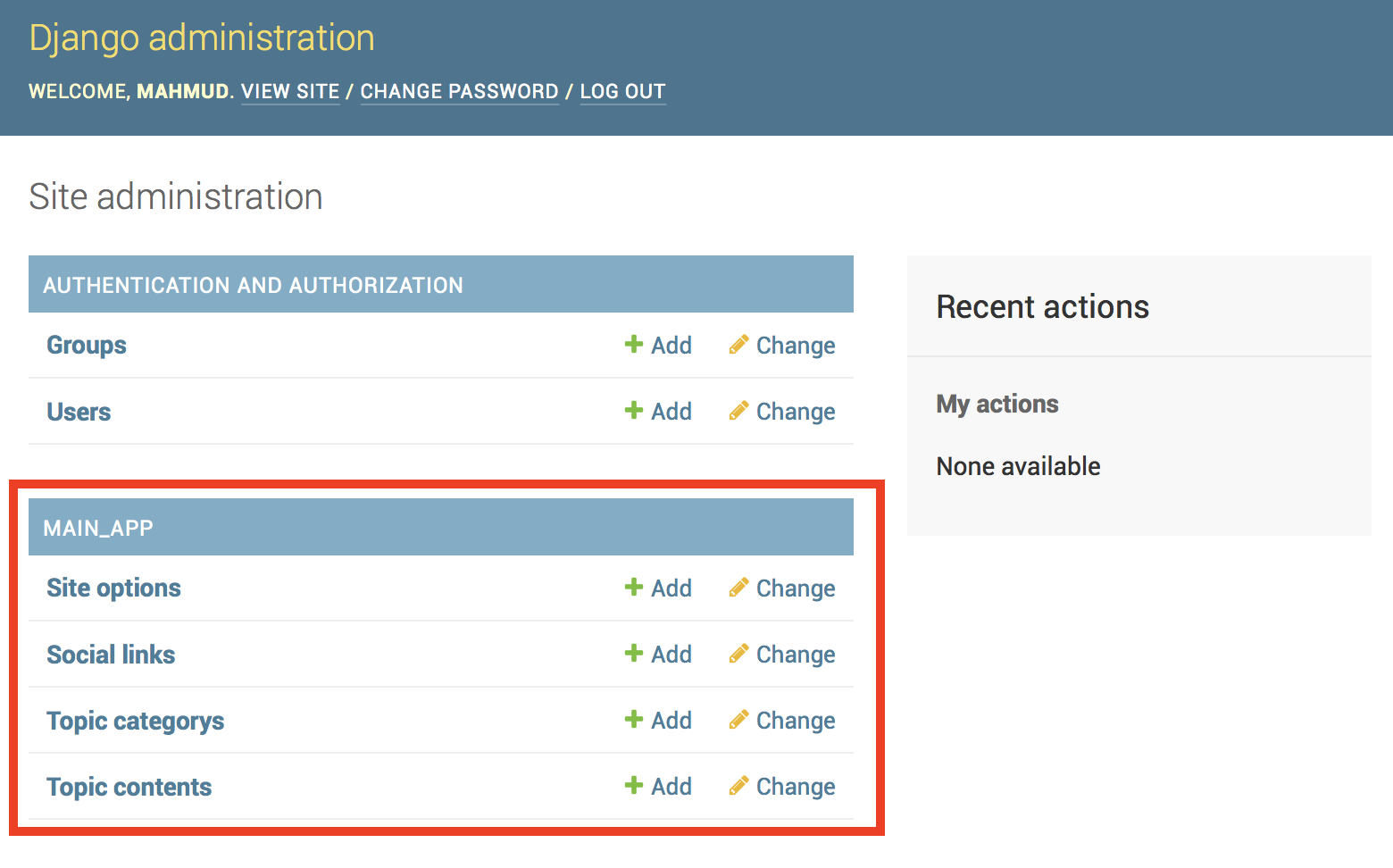
Task: Click the Django administration title
Action: (x=202, y=38)
